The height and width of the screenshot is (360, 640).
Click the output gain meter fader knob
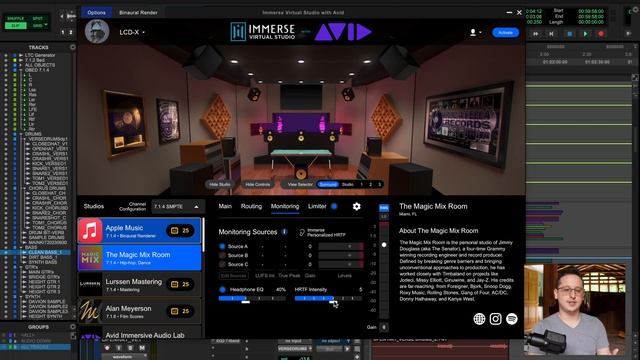click(x=384, y=245)
